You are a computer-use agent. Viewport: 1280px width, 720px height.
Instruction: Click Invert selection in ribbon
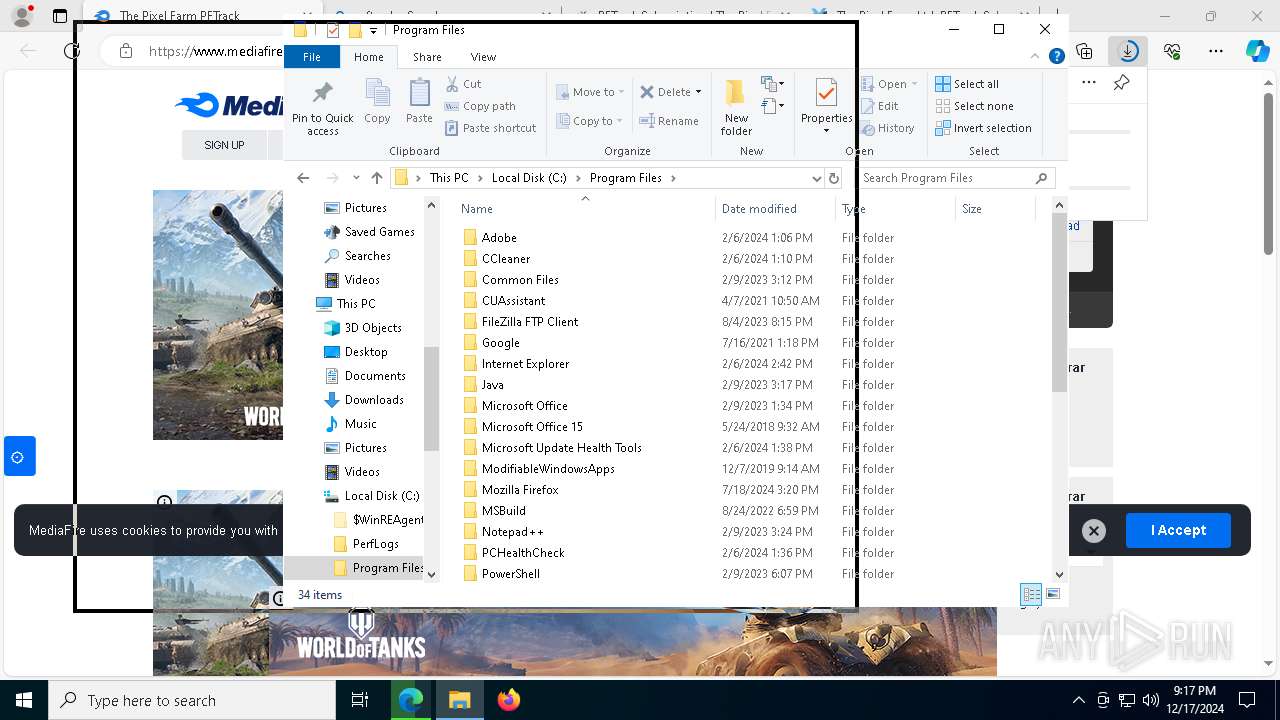[x=983, y=128]
